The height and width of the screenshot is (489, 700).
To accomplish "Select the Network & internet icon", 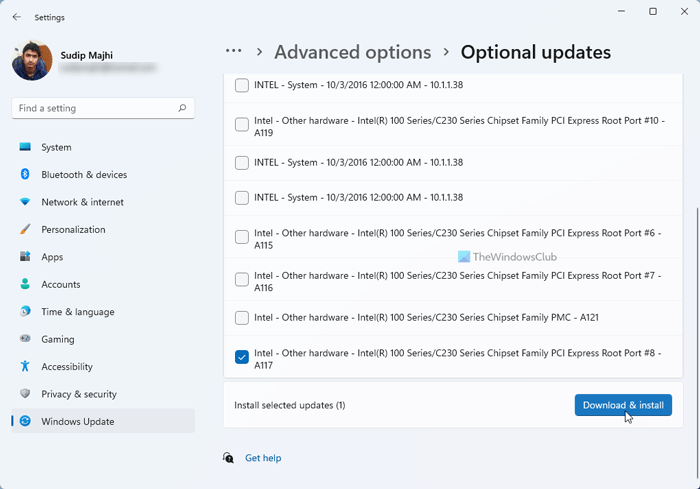I will tap(25, 202).
